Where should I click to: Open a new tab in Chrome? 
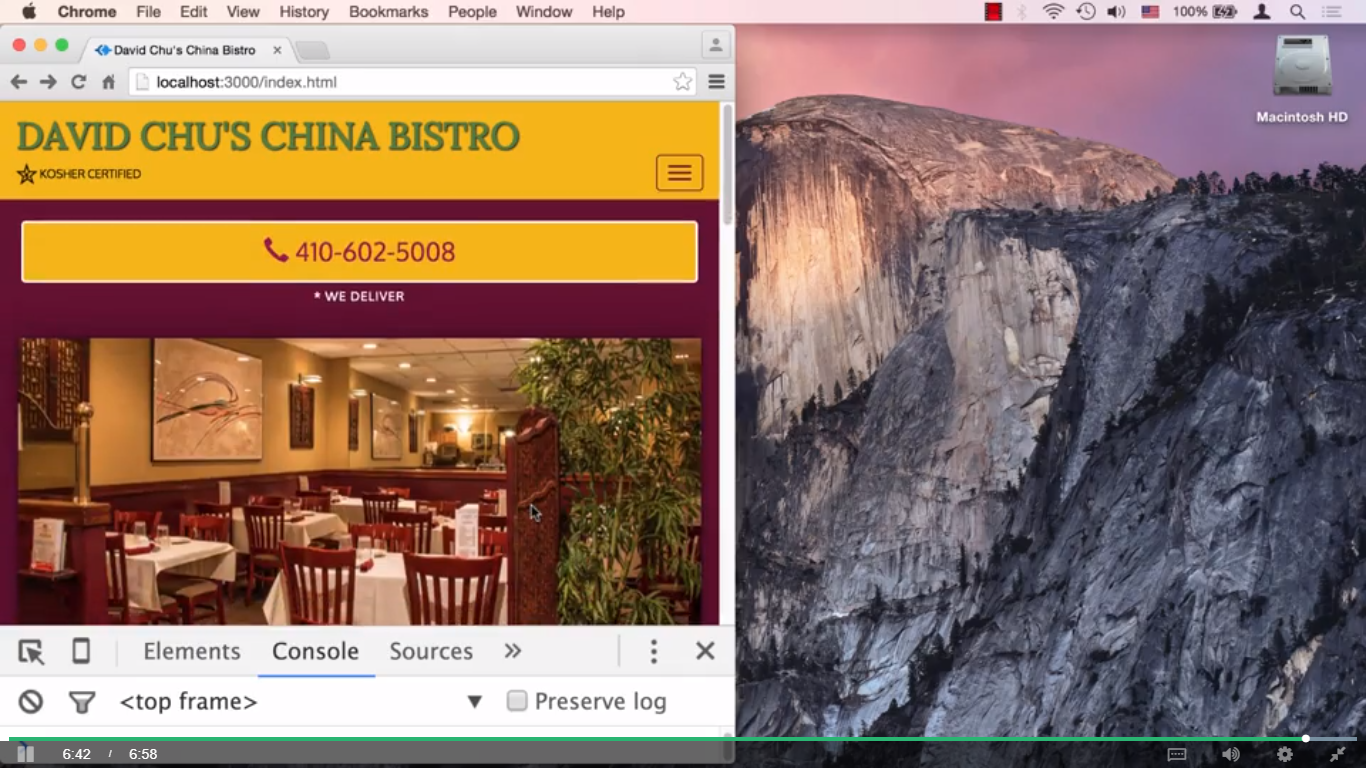(311, 50)
